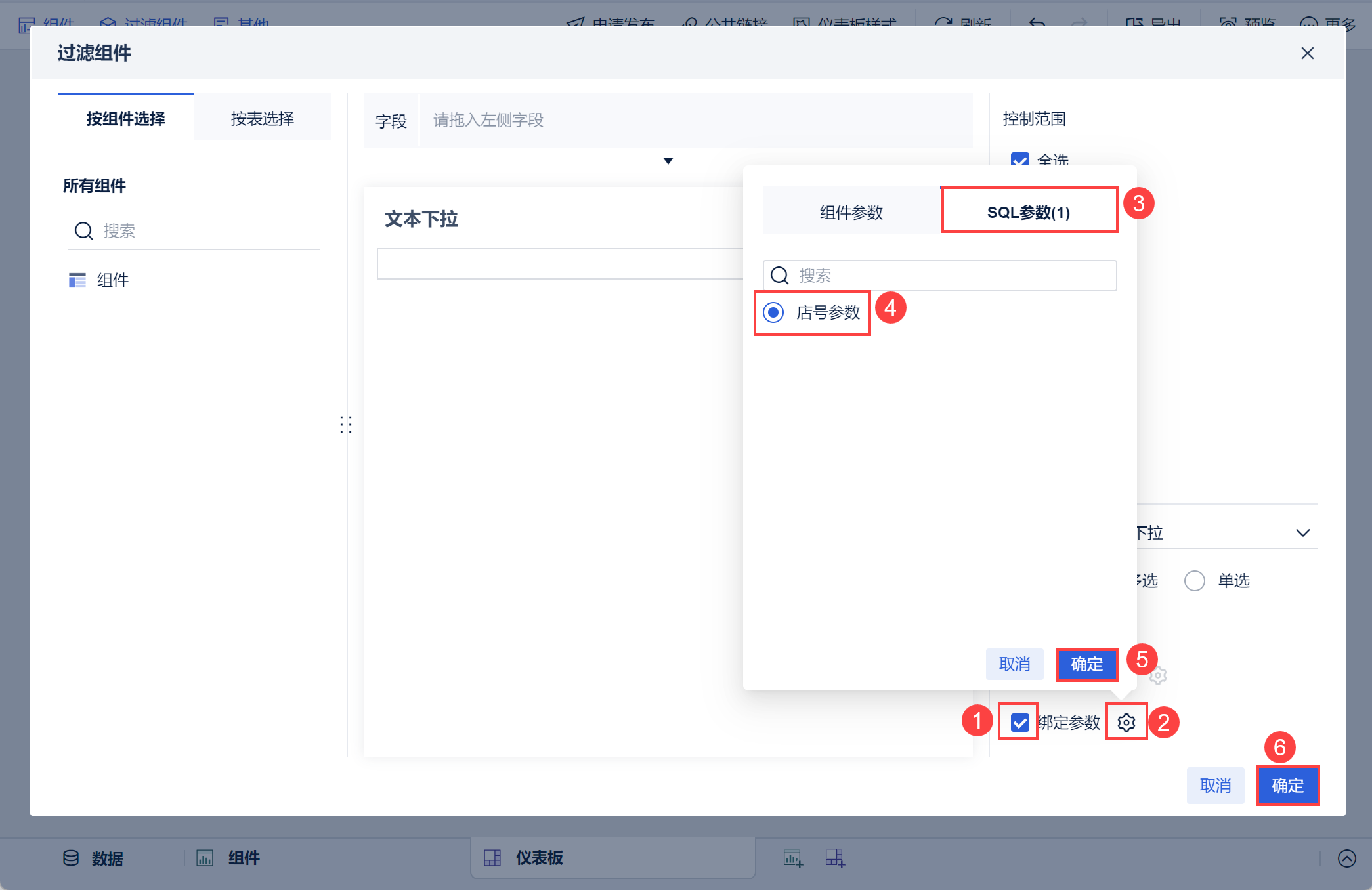Screen dimensions: 1372x890
Task: Open the 文本下拉 selection box
Action: pyautogui.click(x=560, y=264)
